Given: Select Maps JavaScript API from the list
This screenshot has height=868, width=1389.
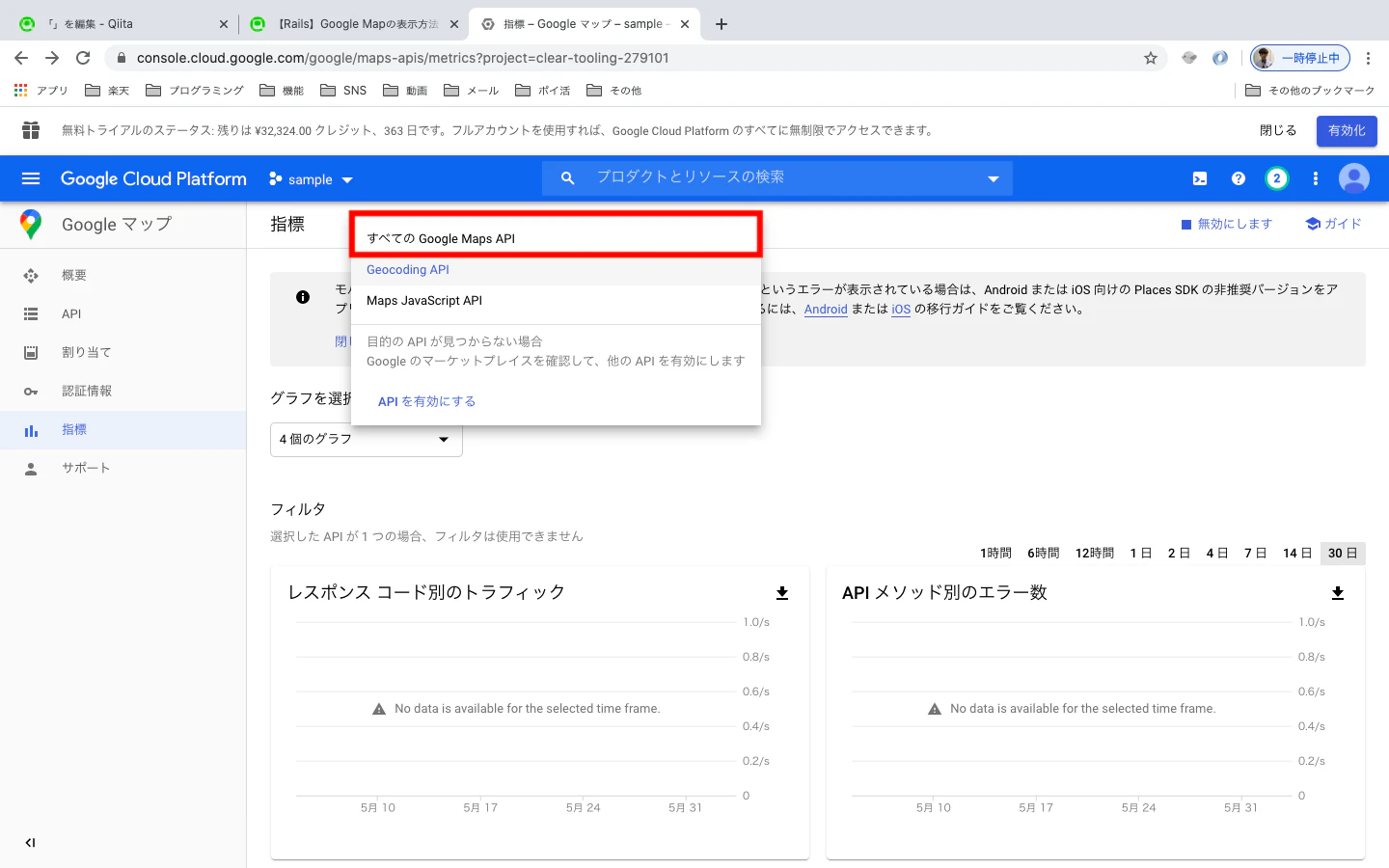Looking at the screenshot, I should tap(556, 301).
